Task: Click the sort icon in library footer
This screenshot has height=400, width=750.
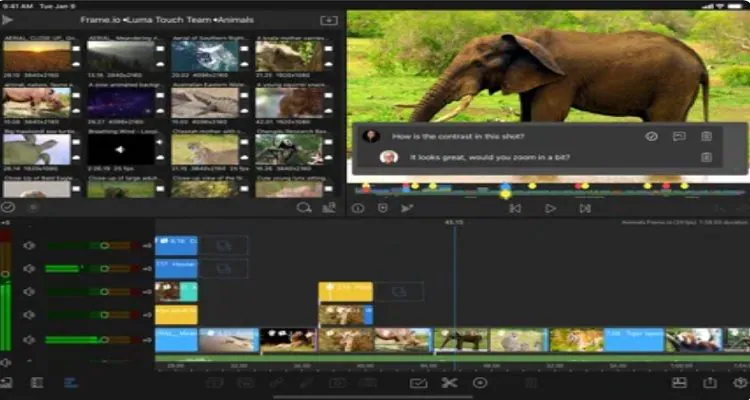Action: (x=329, y=208)
